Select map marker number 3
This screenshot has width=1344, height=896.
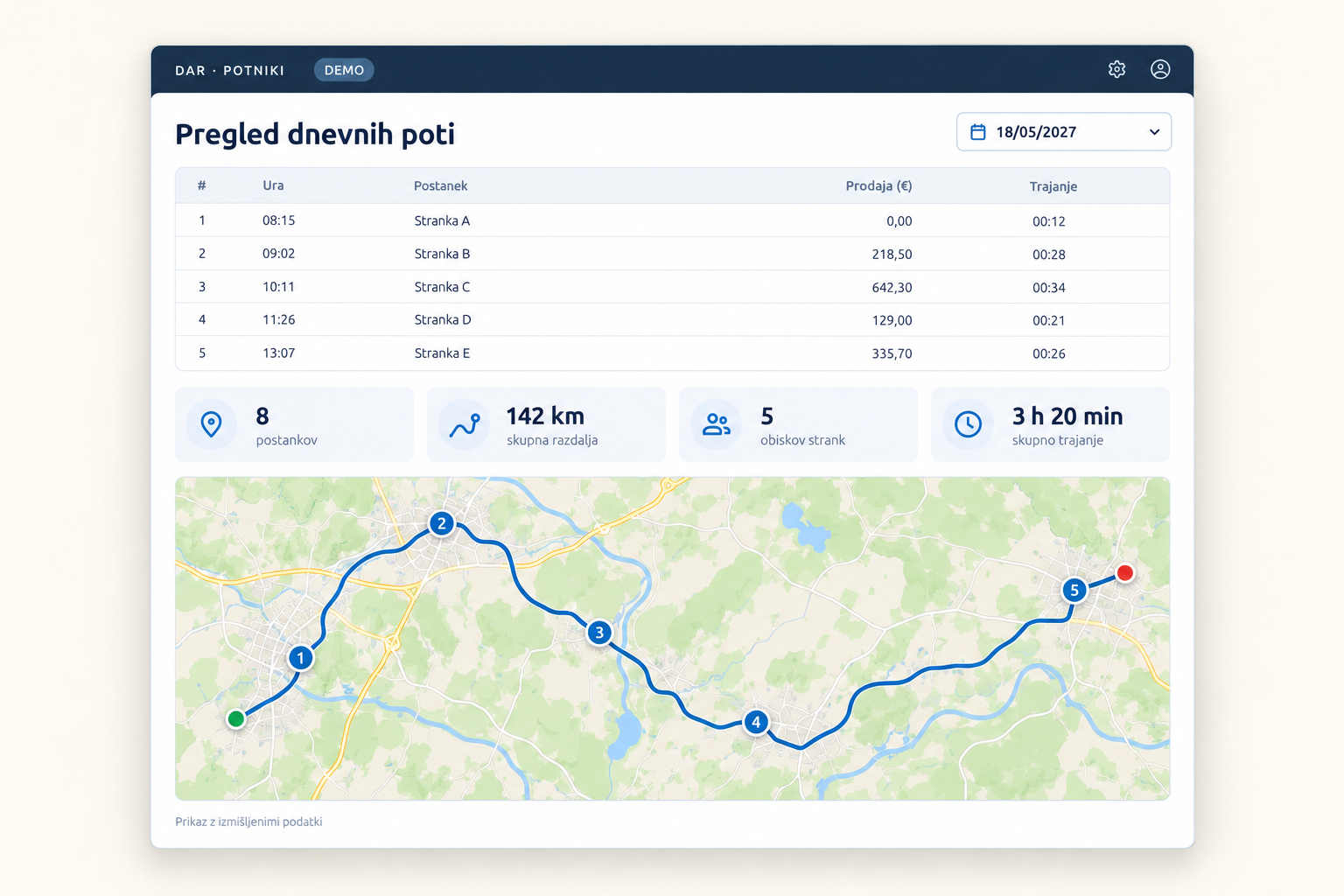point(598,632)
